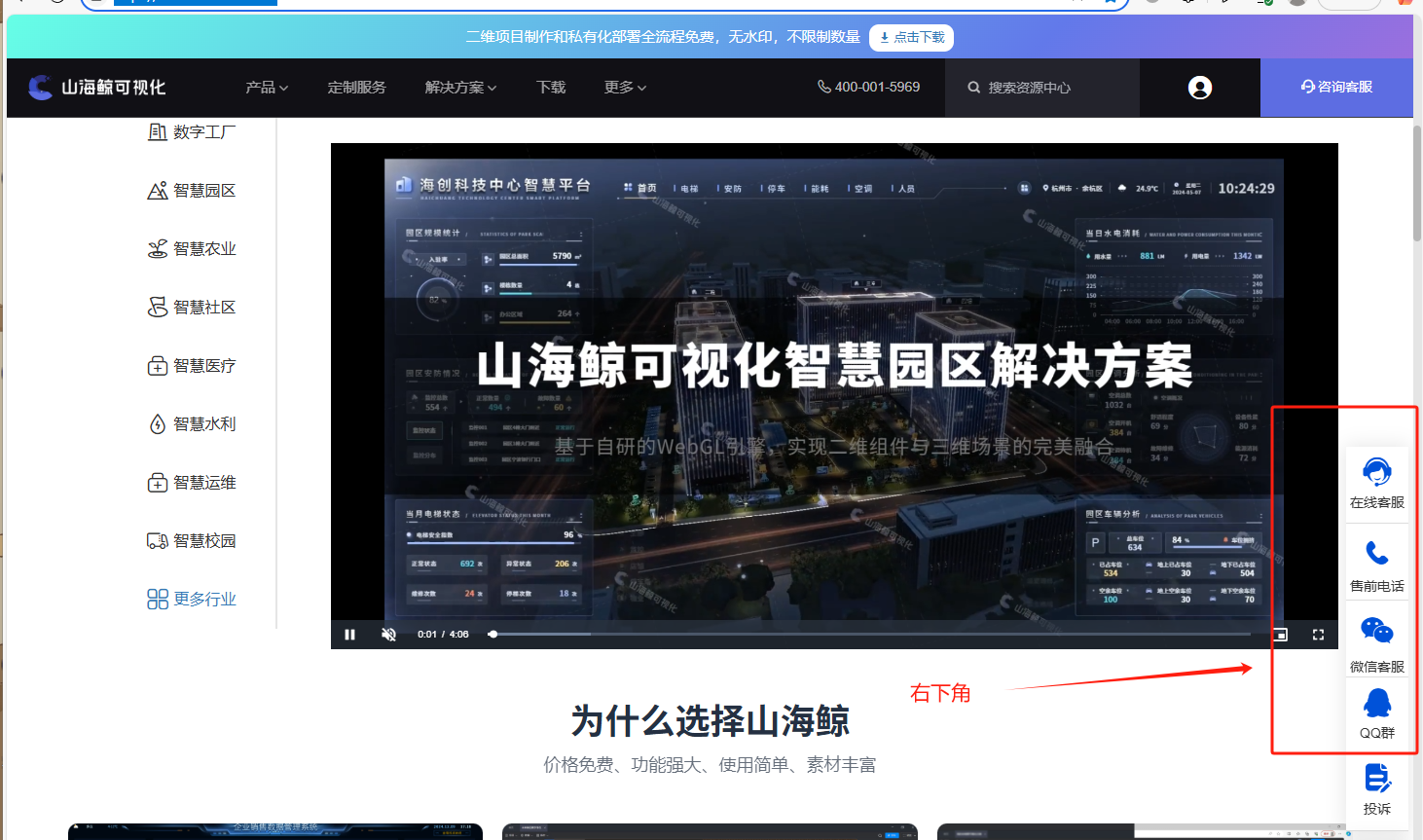This screenshot has height=840, width=1423.
Task: Click the 搜索资源中心 search field
Action: [x=1041, y=88]
